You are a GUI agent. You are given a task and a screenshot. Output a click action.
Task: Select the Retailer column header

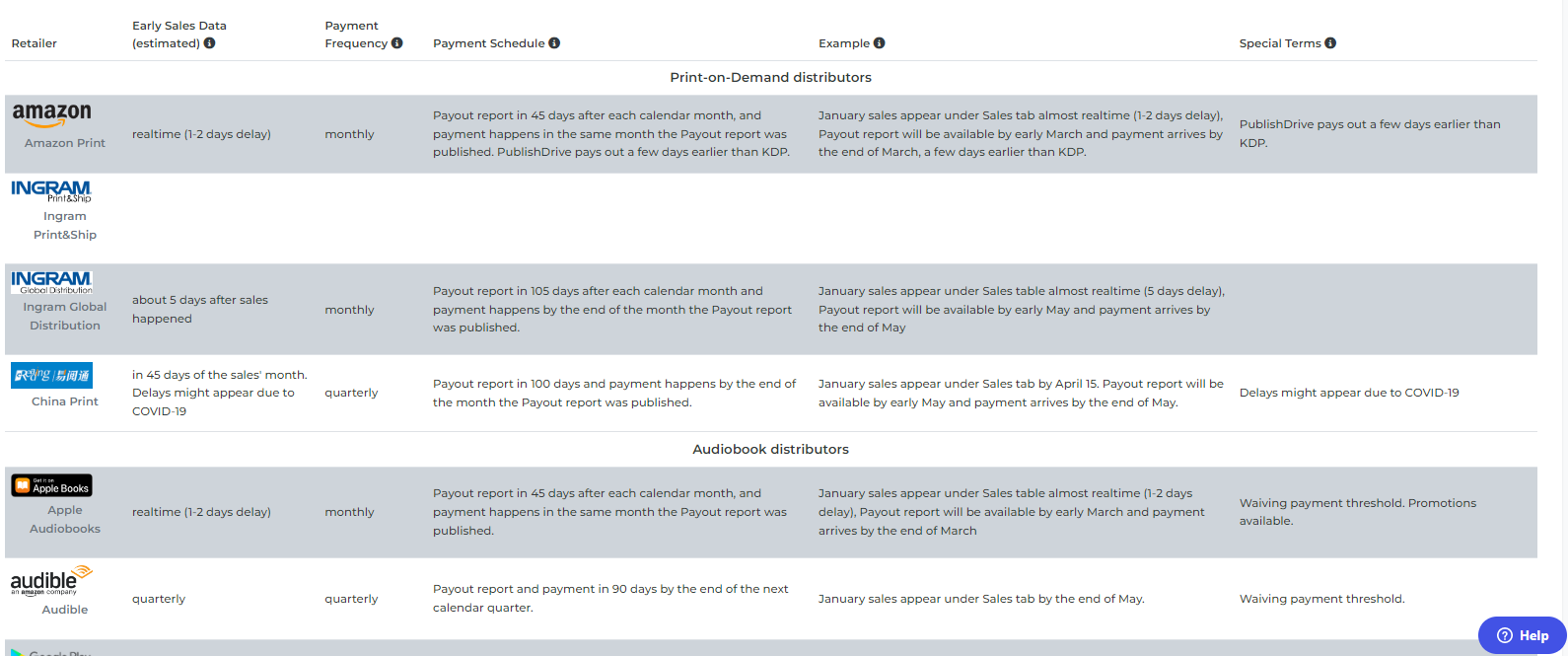tap(36, 43)
